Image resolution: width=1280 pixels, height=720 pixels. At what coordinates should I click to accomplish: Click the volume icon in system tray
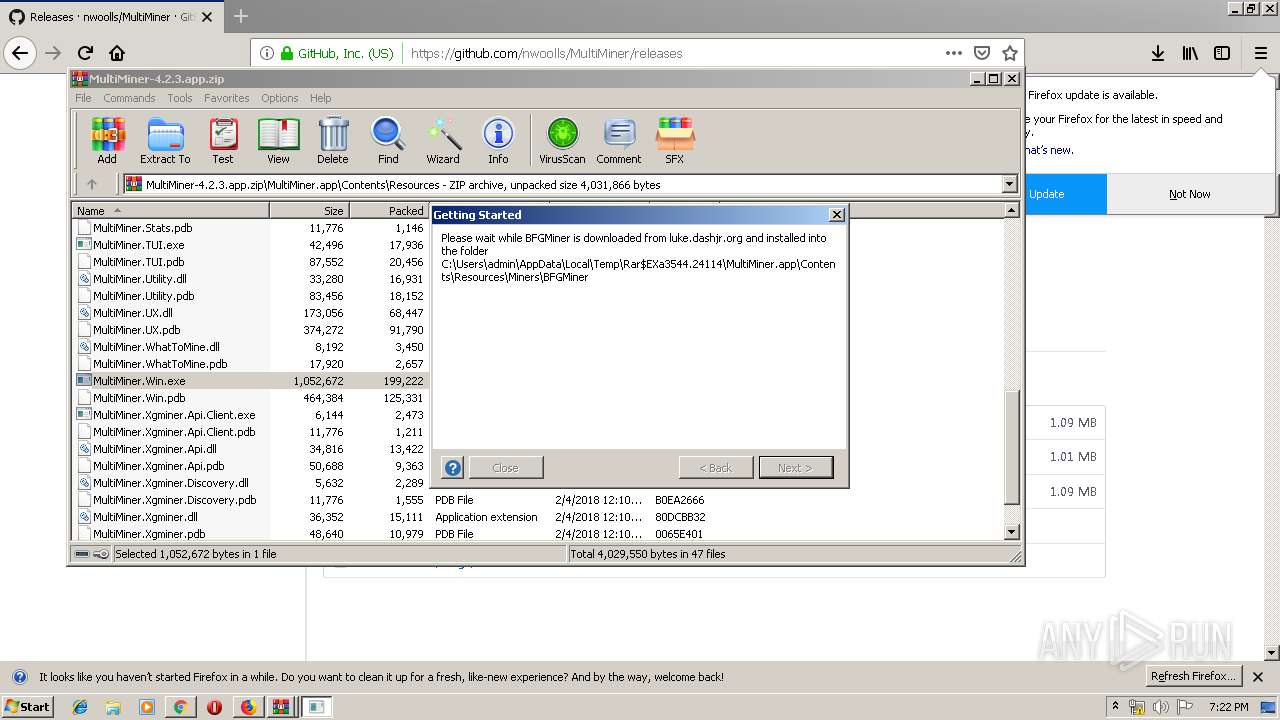1160,707
